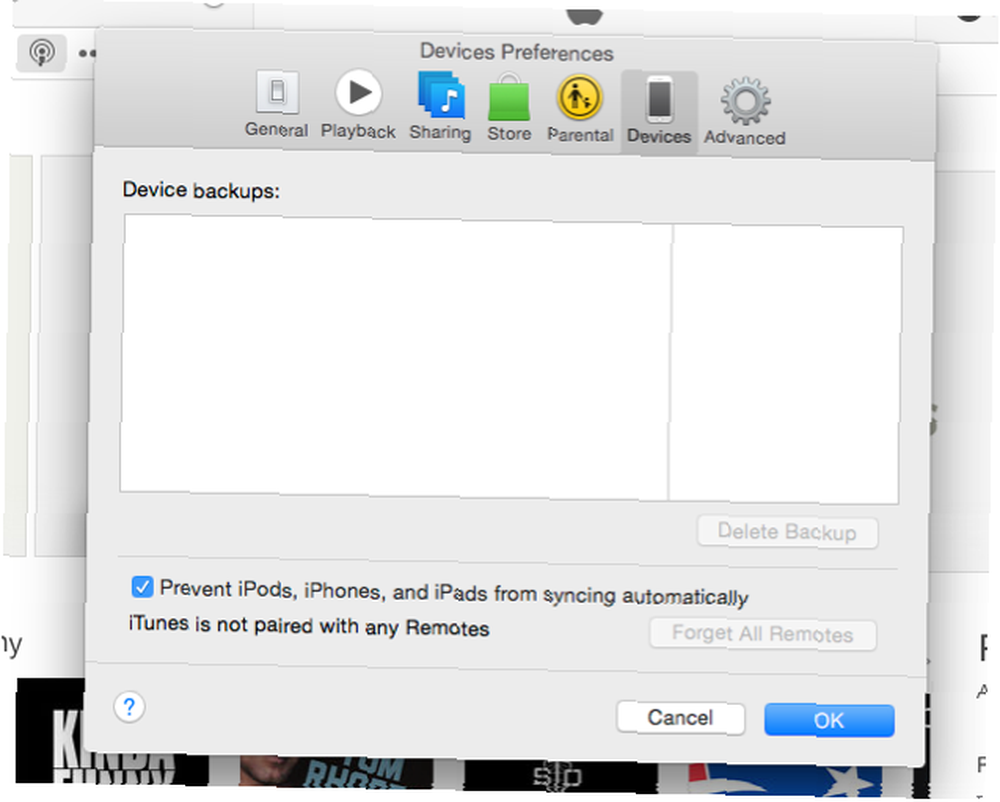
Task: Click the Delete Backup button
Action: click(788, 532)
